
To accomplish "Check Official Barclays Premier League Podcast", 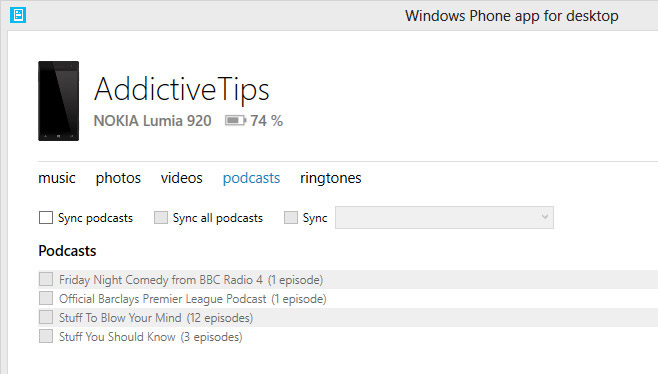I will point(46,298).
